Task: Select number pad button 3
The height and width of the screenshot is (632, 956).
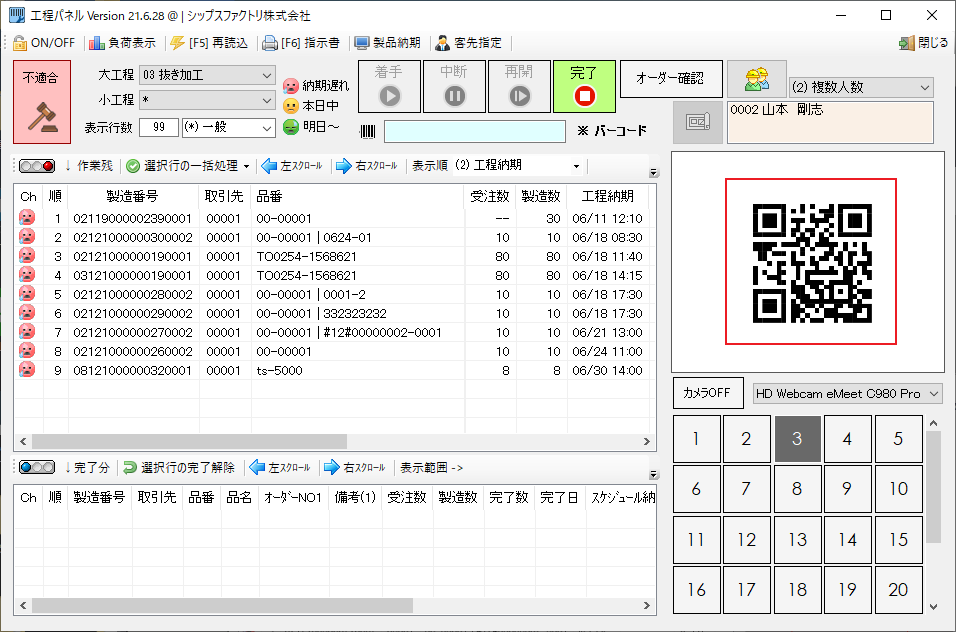Action: 797,439
